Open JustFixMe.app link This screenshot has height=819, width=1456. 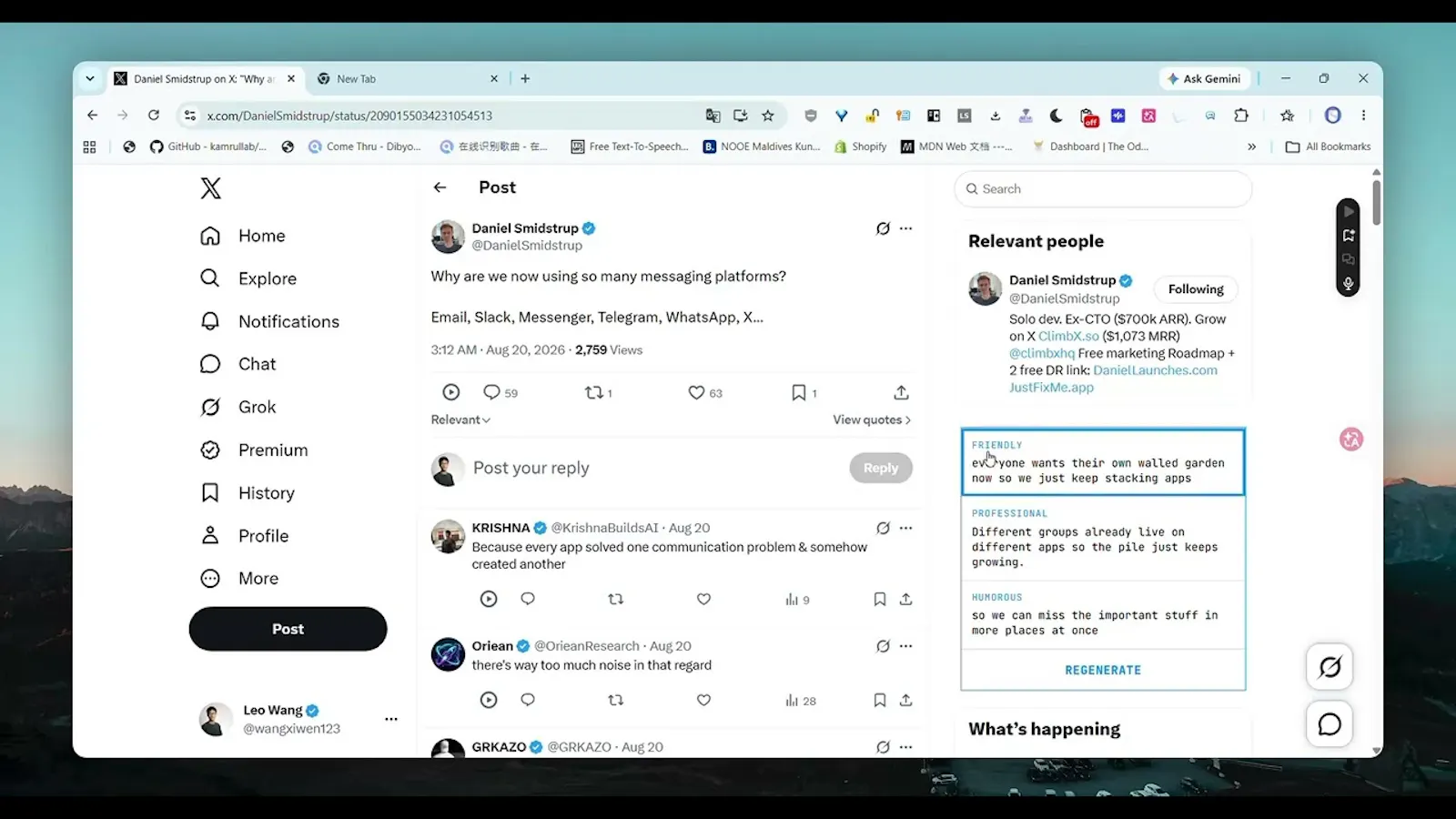pos(1051,388)
